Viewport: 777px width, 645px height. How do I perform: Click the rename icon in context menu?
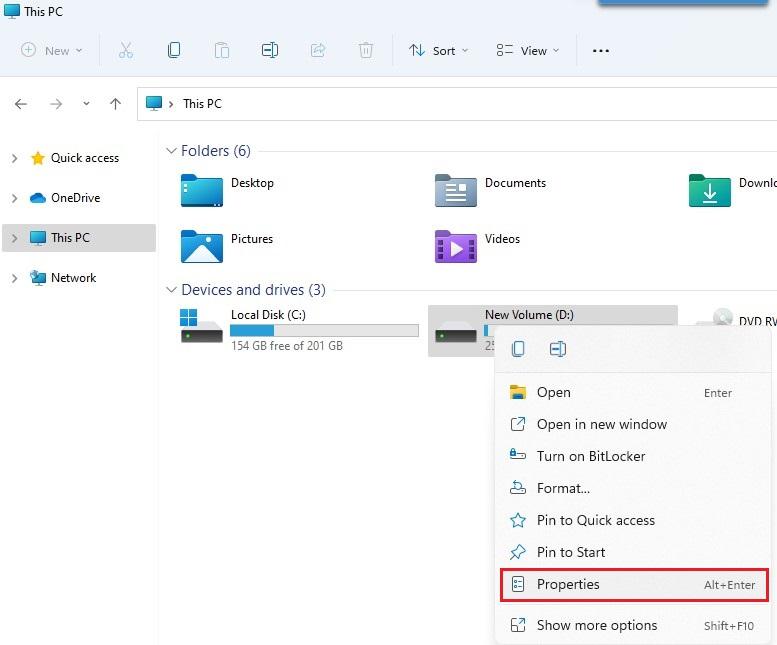pos(558,349)
